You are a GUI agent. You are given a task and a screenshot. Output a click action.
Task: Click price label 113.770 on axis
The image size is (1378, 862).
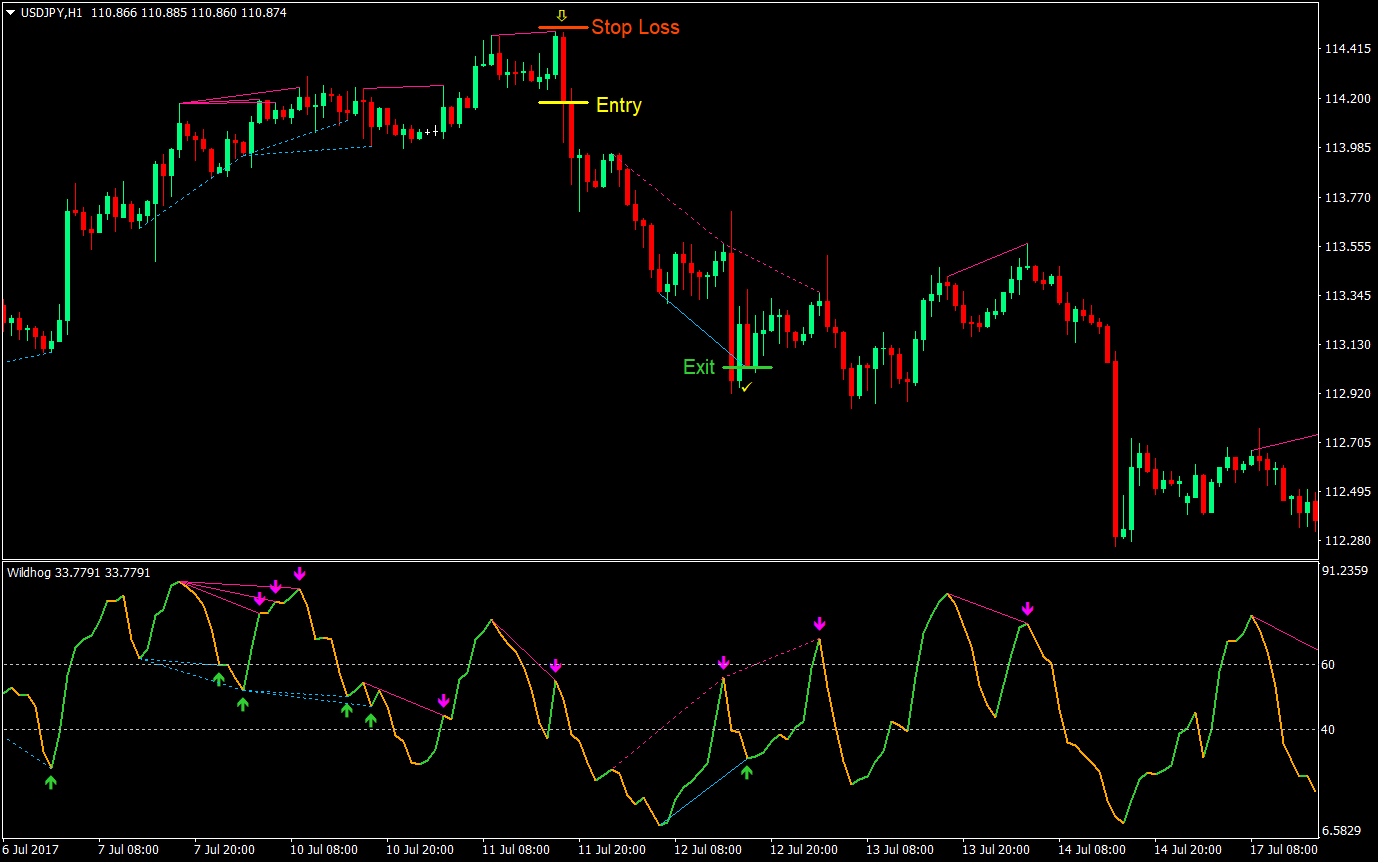[1346, 198]
